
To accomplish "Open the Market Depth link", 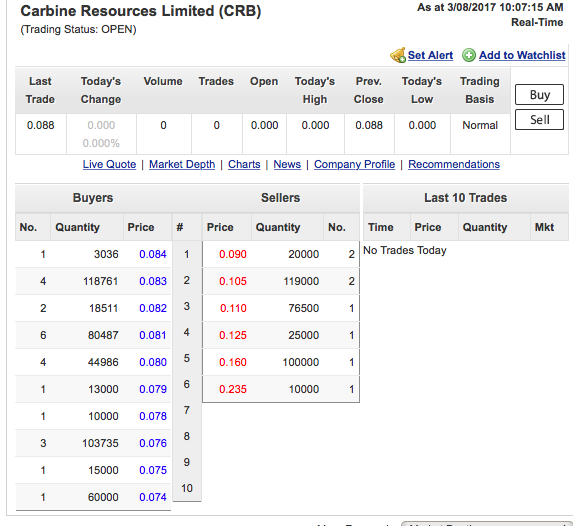I will pos(182,164).
